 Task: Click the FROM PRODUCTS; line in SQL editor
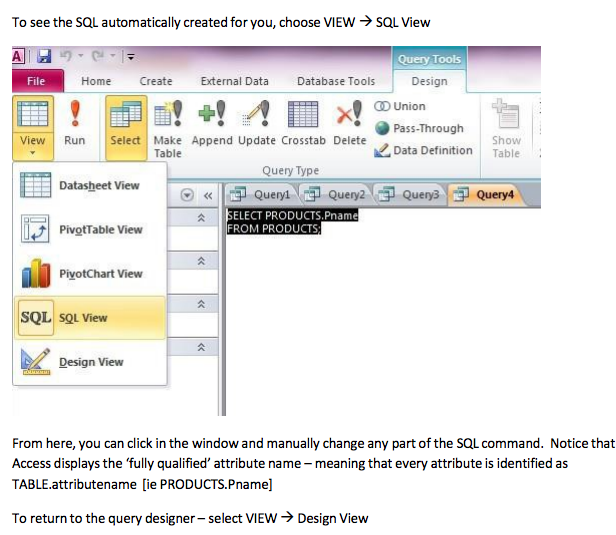coord(274,228)
